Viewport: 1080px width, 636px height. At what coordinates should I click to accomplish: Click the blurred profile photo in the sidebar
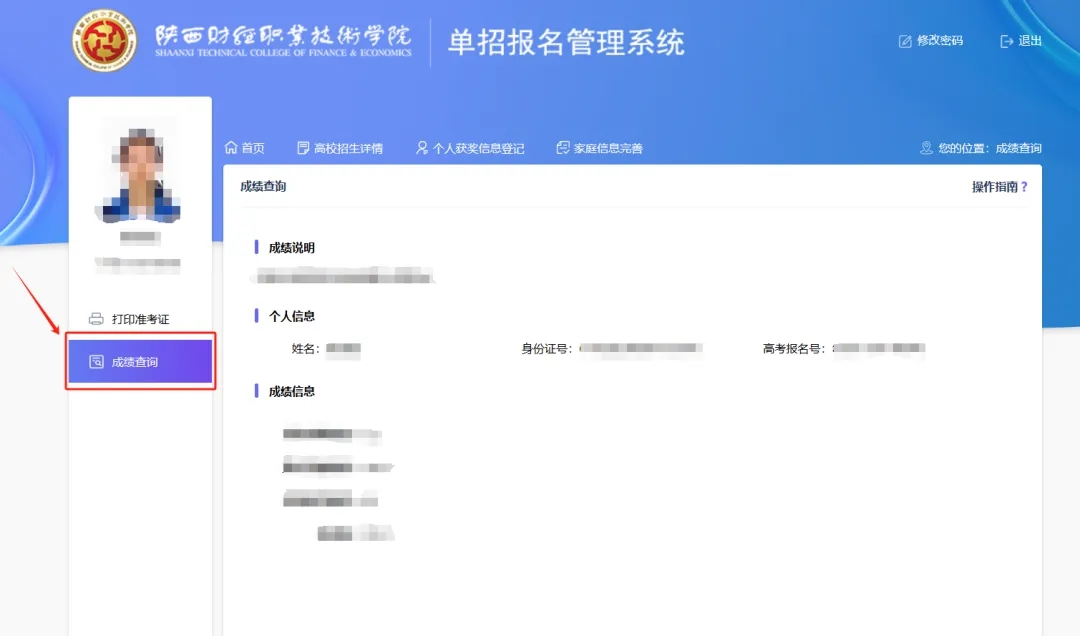[141, 170]
